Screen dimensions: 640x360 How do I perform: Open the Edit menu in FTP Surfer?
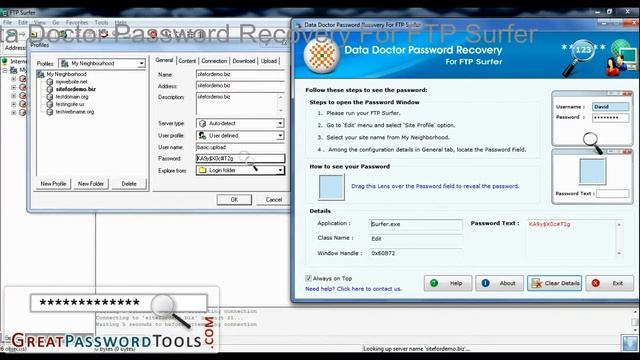coord(23,22)
